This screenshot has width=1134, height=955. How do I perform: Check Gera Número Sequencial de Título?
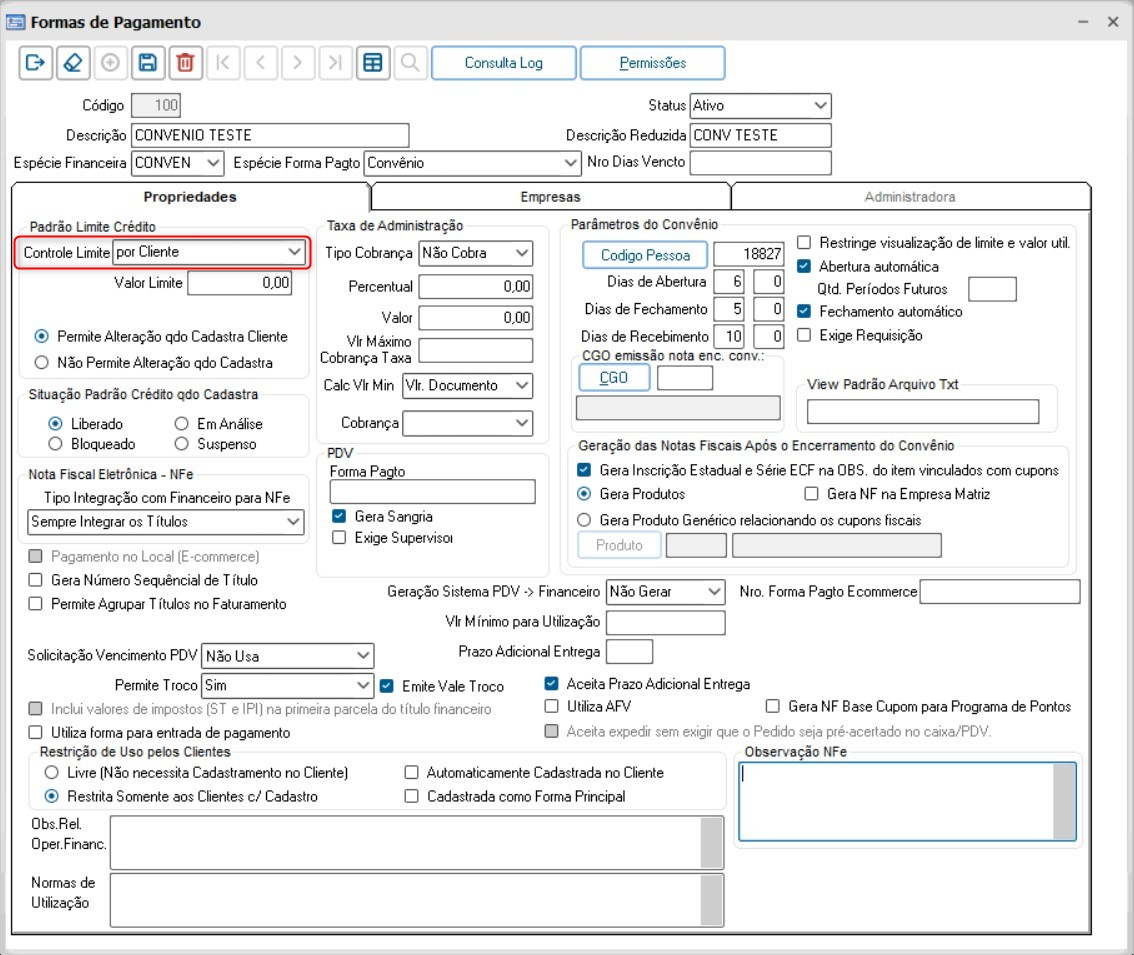(x=35, y=580)
